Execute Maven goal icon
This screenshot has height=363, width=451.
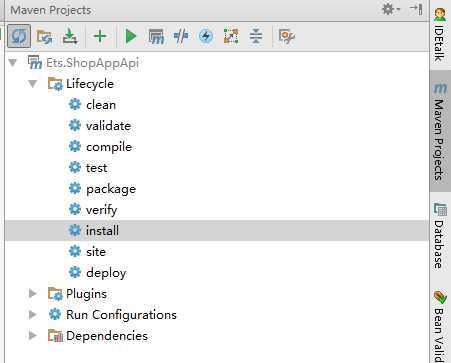point(156,36)
